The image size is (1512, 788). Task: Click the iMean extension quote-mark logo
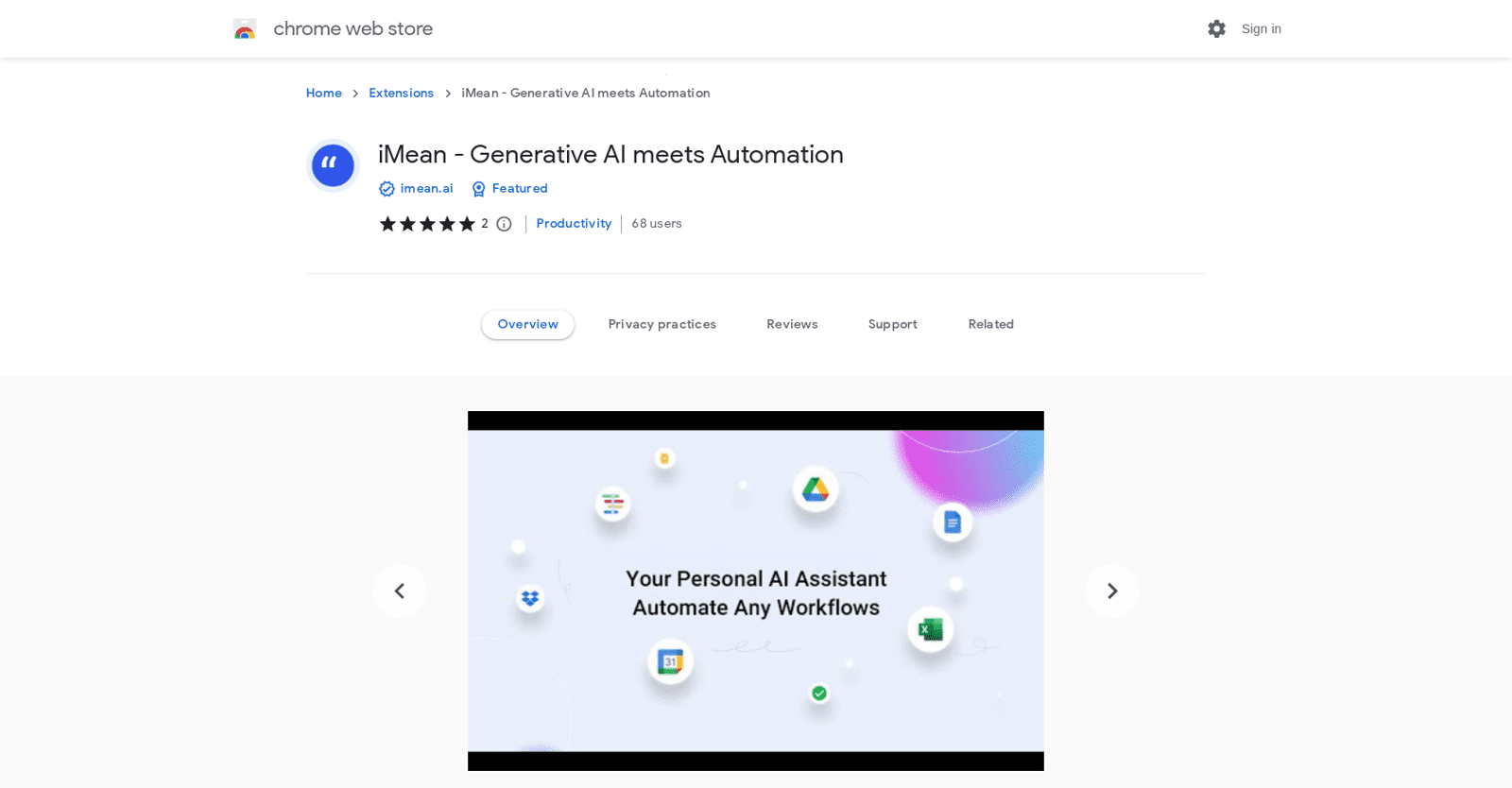(333, 165)
